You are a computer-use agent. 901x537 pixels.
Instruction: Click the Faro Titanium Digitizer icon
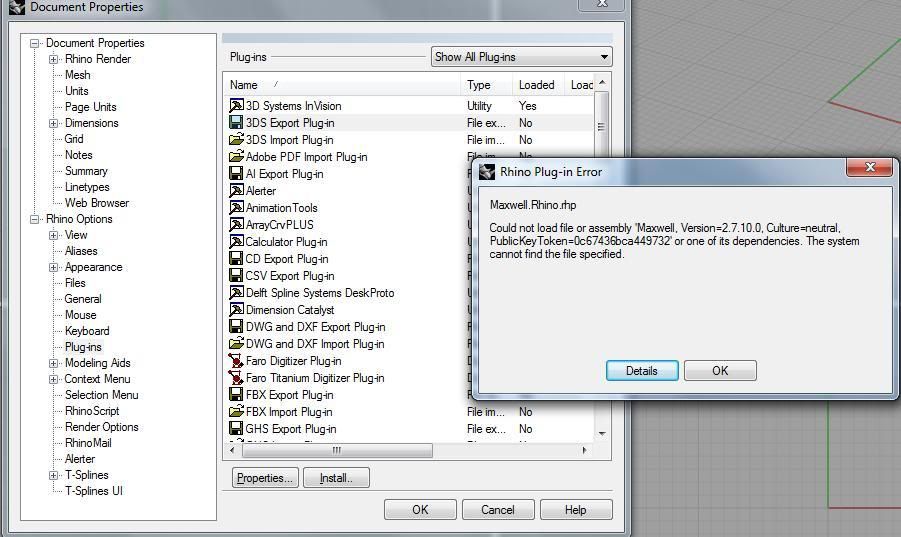(x=236, y=377)
